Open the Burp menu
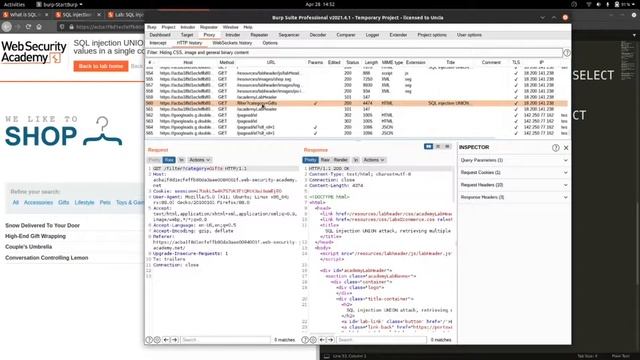This screenshot has height=360, width=640. coord(151,27)
